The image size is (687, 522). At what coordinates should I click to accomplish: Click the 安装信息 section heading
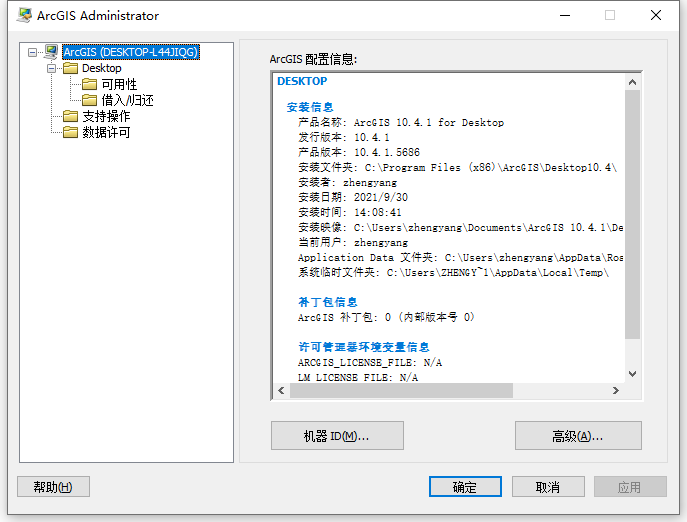[x=310, y=107]
